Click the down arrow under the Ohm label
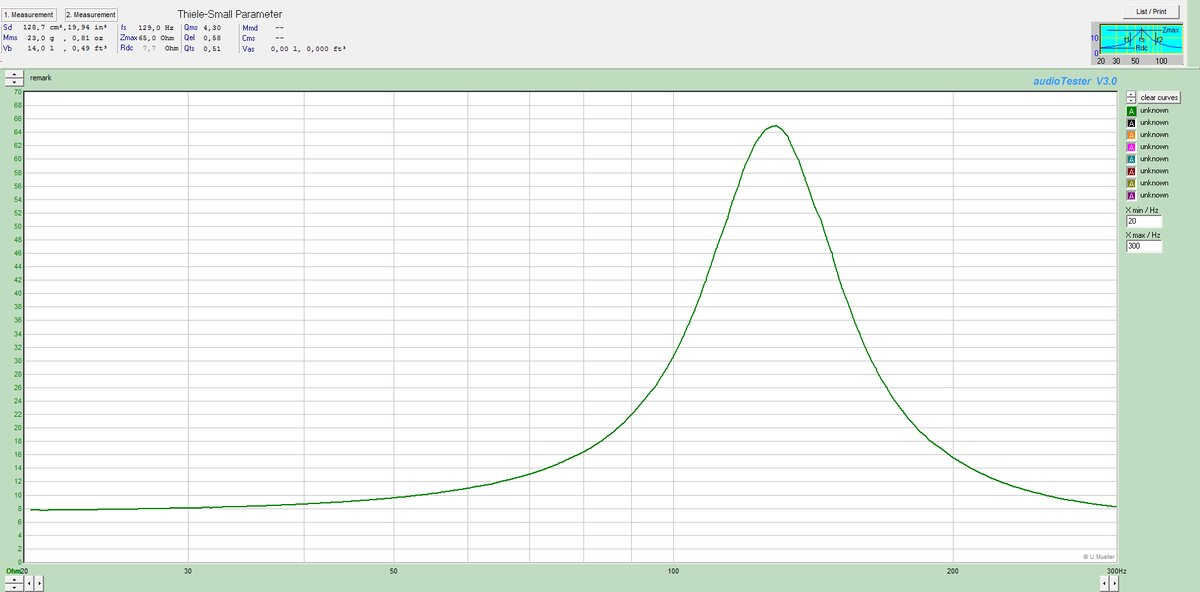 point(14,588)
